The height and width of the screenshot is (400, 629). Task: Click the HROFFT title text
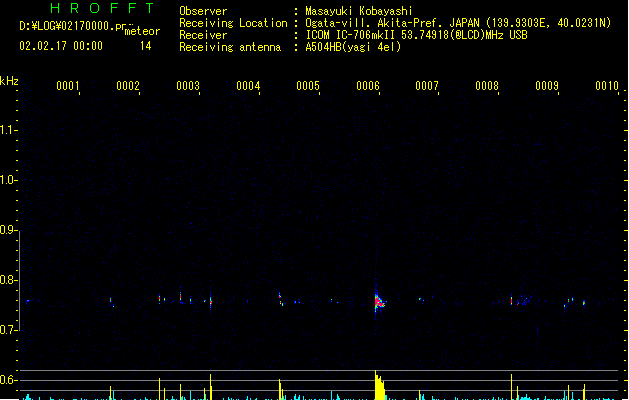pyautogui.click(x=103, y=8)
